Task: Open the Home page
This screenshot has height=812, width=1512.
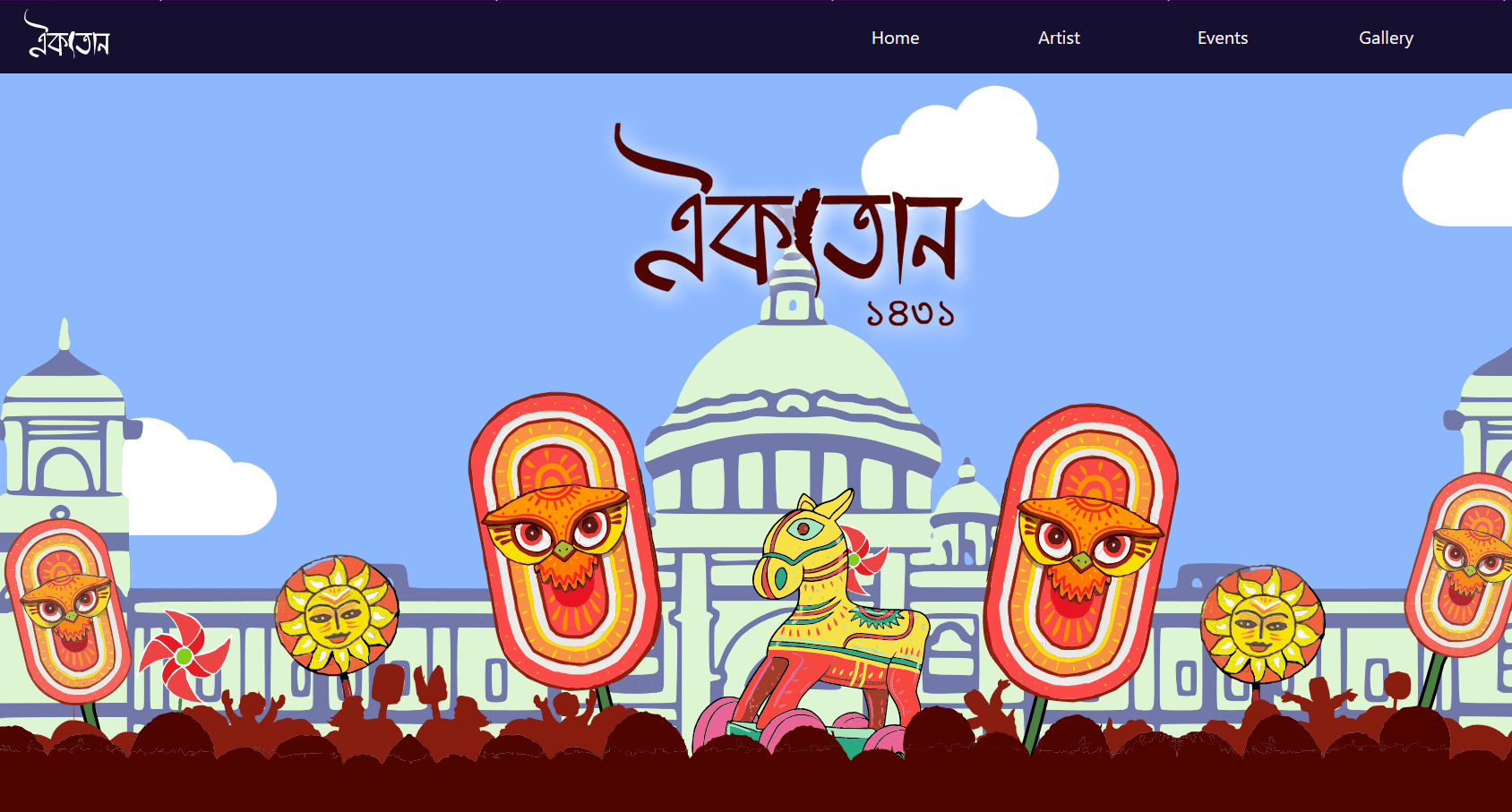Action: 895,38
